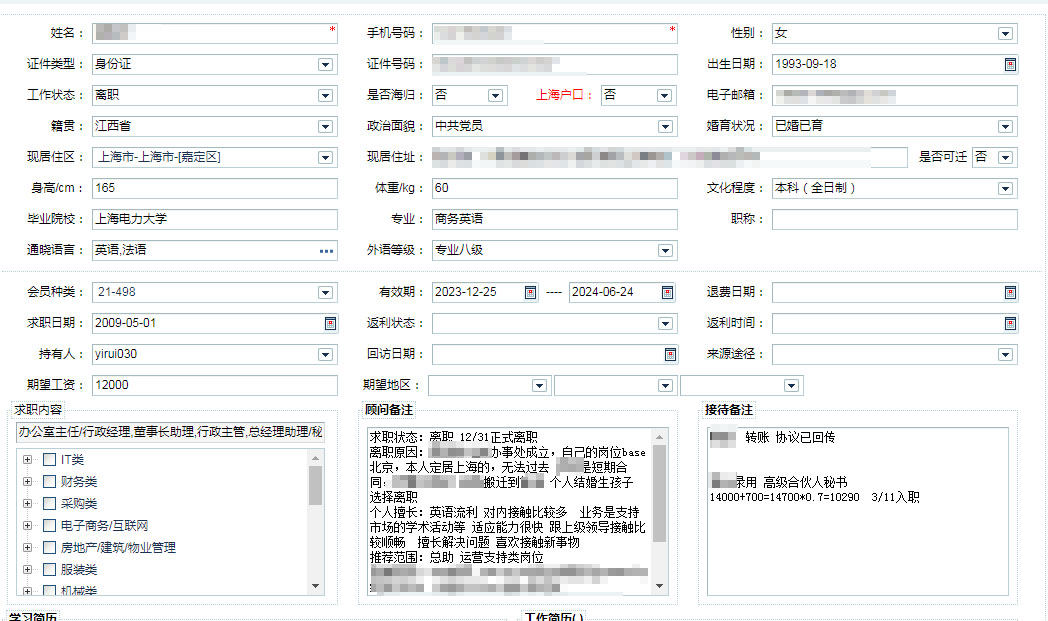This screenshot has width=1048, height=621.
Task: Open the 会员种类 dropdown
Action: [325, 293]
